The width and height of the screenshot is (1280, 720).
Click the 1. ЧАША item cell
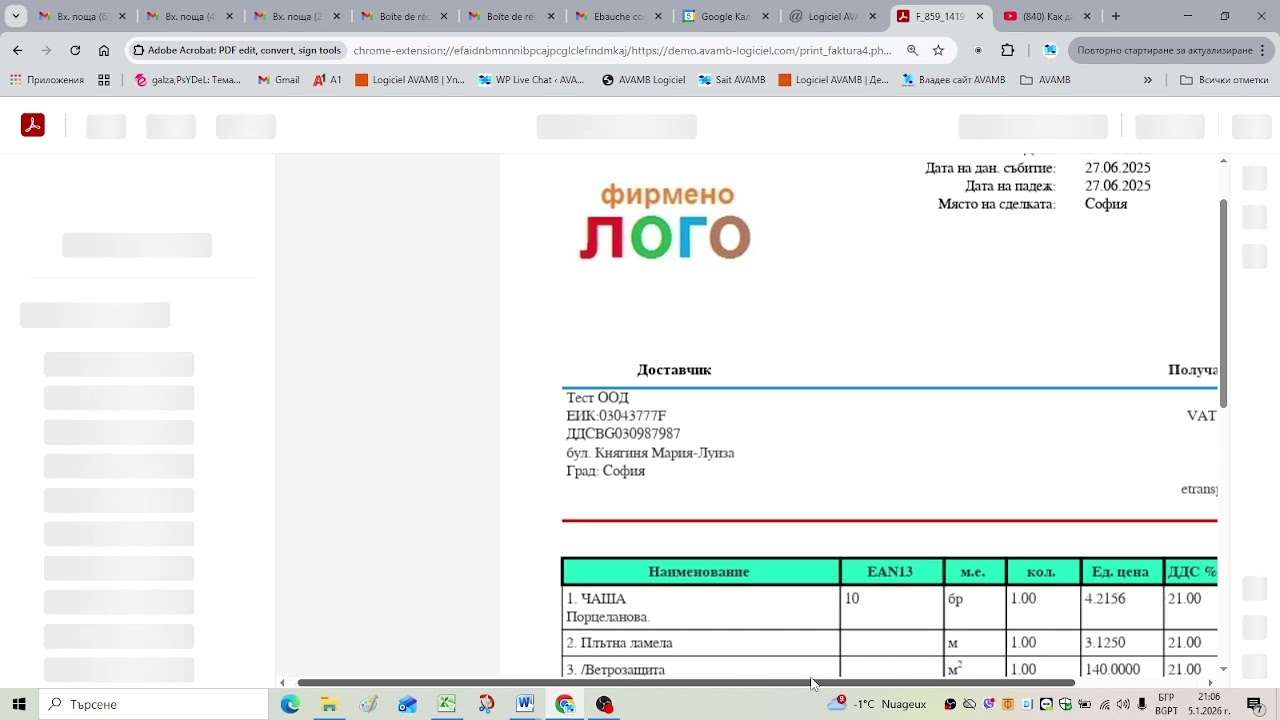(699, 608)
